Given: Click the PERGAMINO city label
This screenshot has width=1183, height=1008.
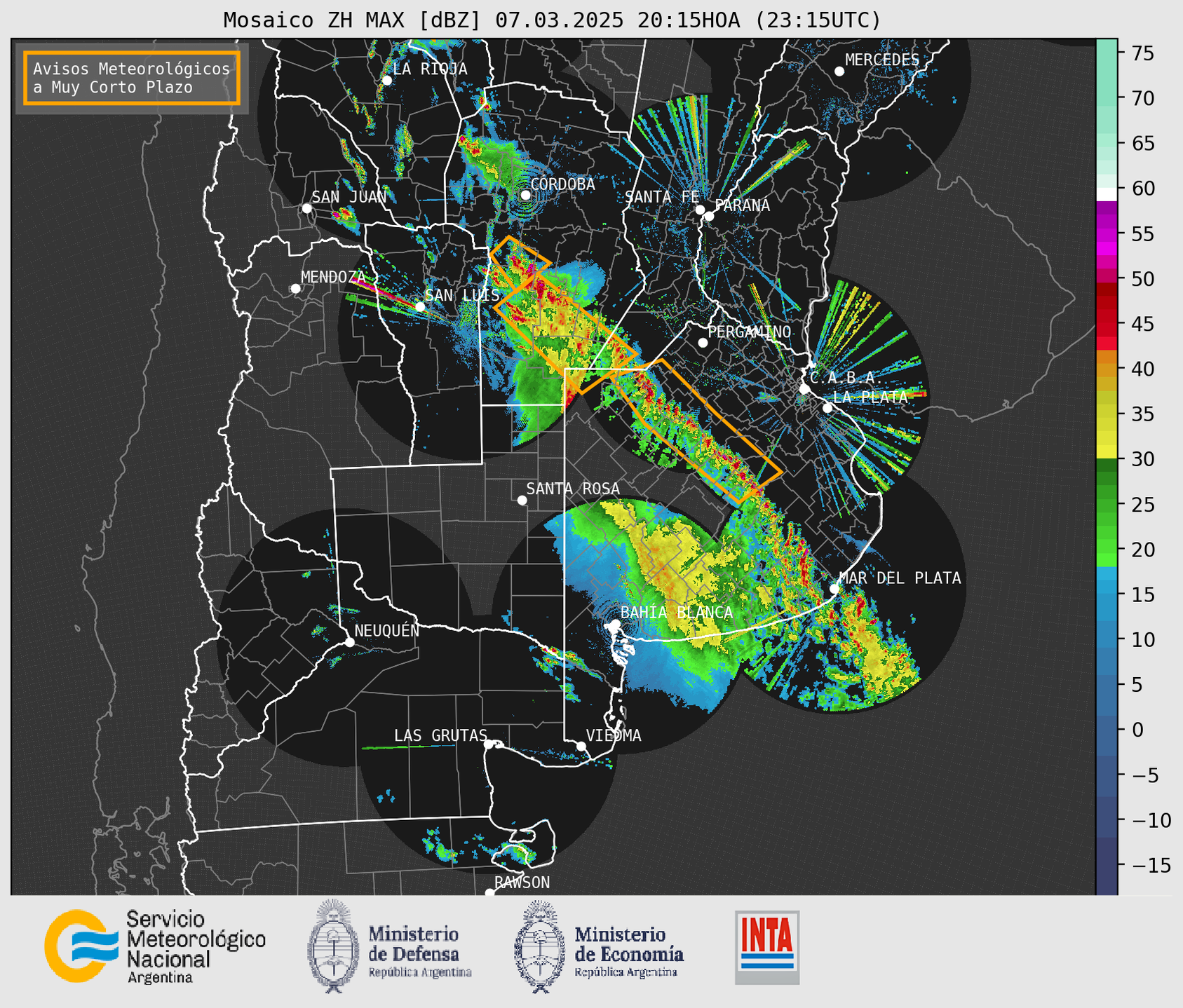Looking at the screenshot, I should click(750, 332).
